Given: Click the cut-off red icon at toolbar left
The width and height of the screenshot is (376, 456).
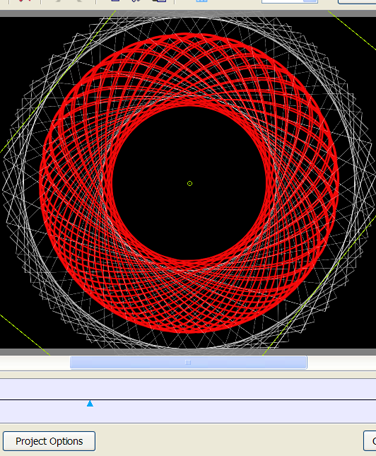Looking at the screenshot, I should 25,1.
